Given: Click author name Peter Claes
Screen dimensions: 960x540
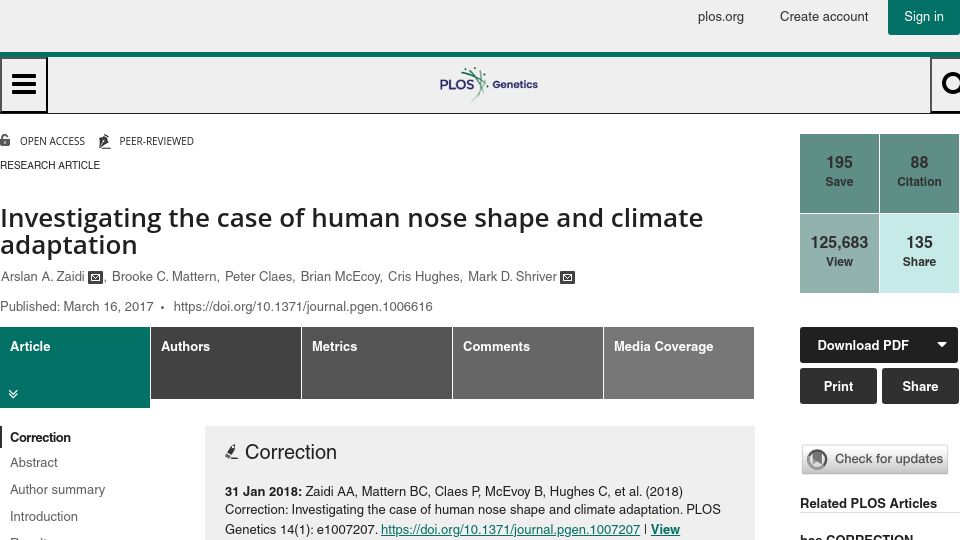Looking at the screenshot, I should (258, 277).
